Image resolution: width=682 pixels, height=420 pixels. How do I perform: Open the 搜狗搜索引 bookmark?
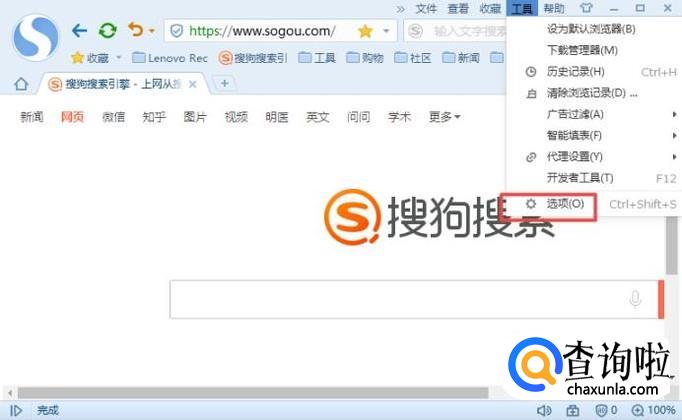[253, 58]
